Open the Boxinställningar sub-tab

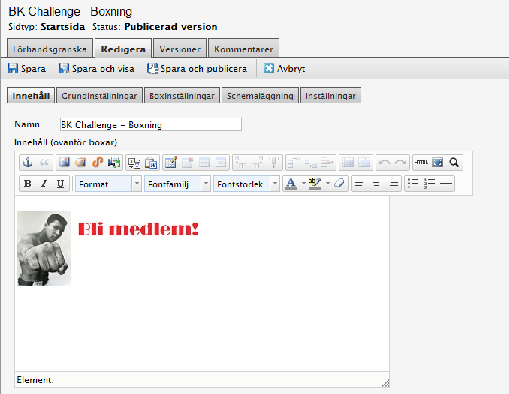pos(182,96)
